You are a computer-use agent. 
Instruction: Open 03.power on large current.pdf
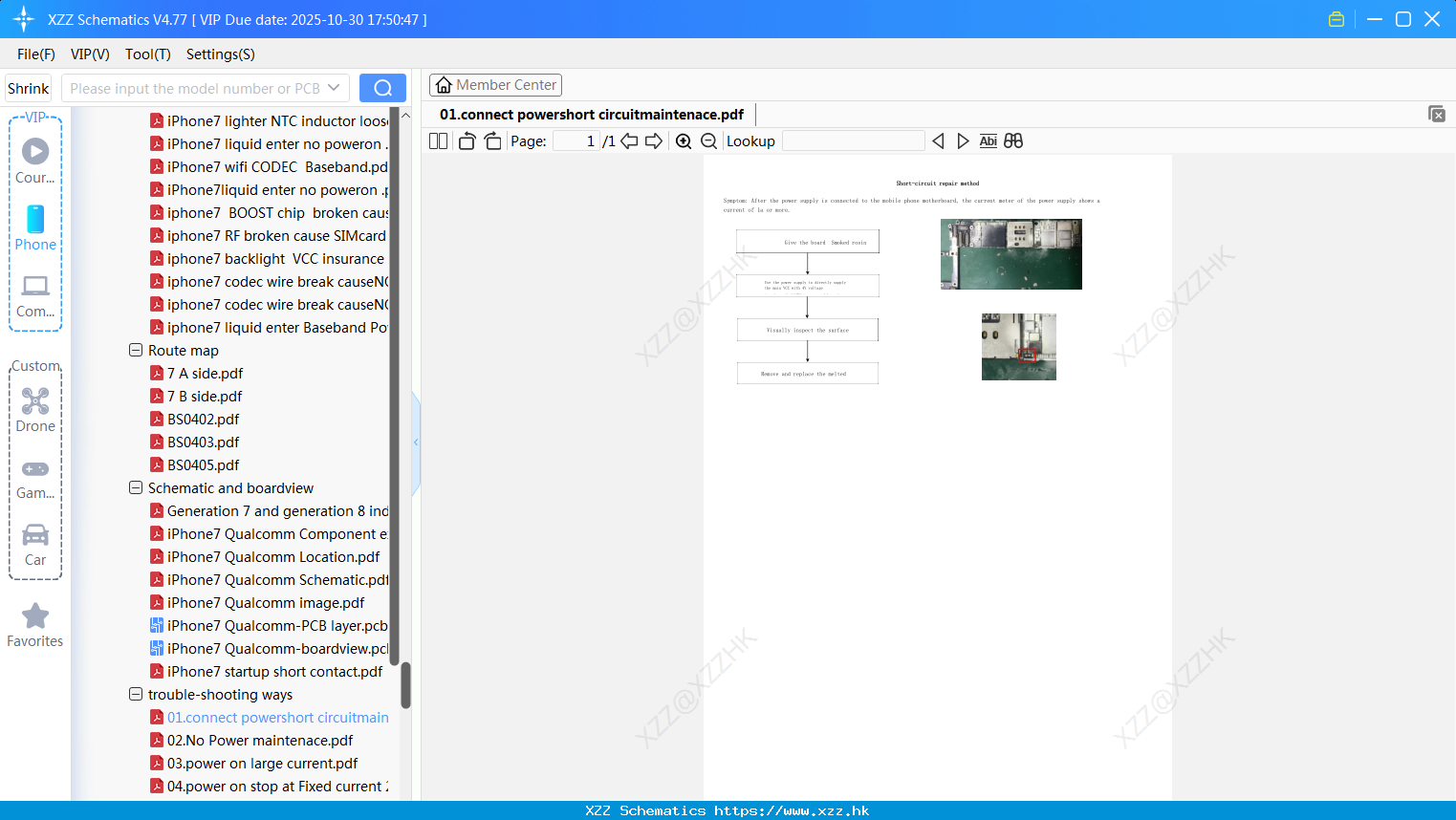pyautogui.click(x=254, y=764)
